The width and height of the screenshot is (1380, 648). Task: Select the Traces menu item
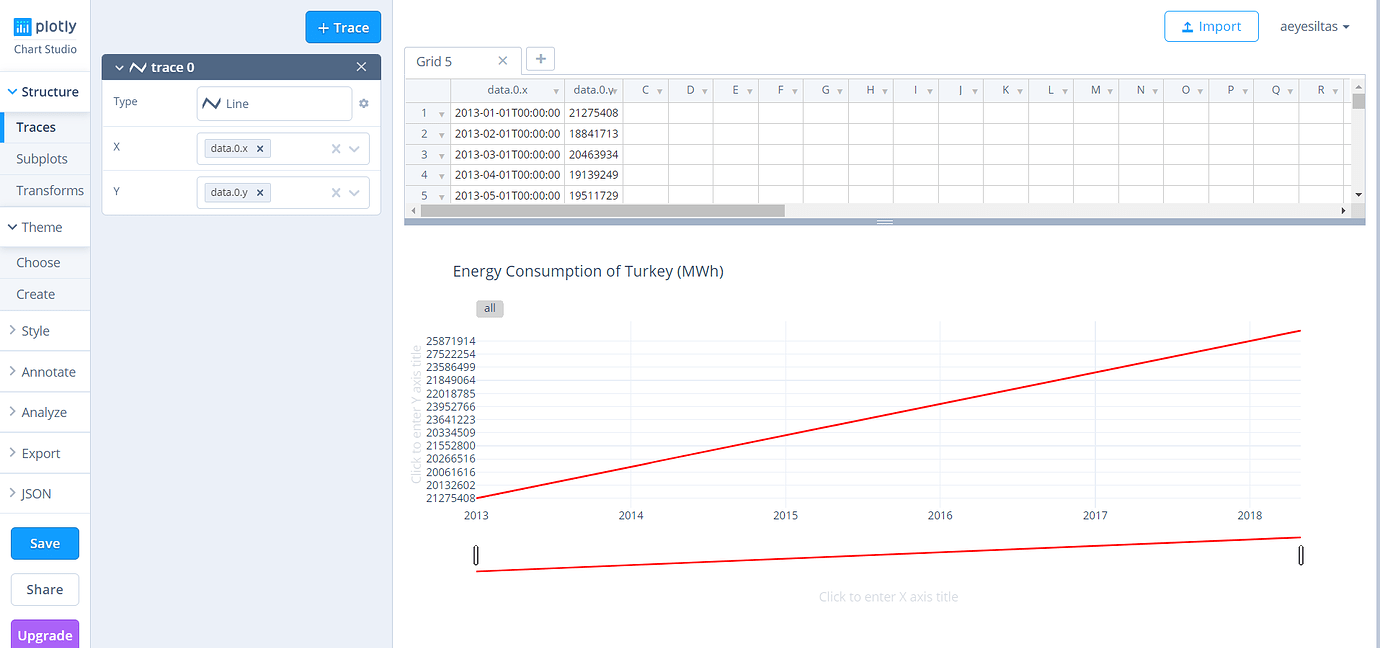[45, 127]
